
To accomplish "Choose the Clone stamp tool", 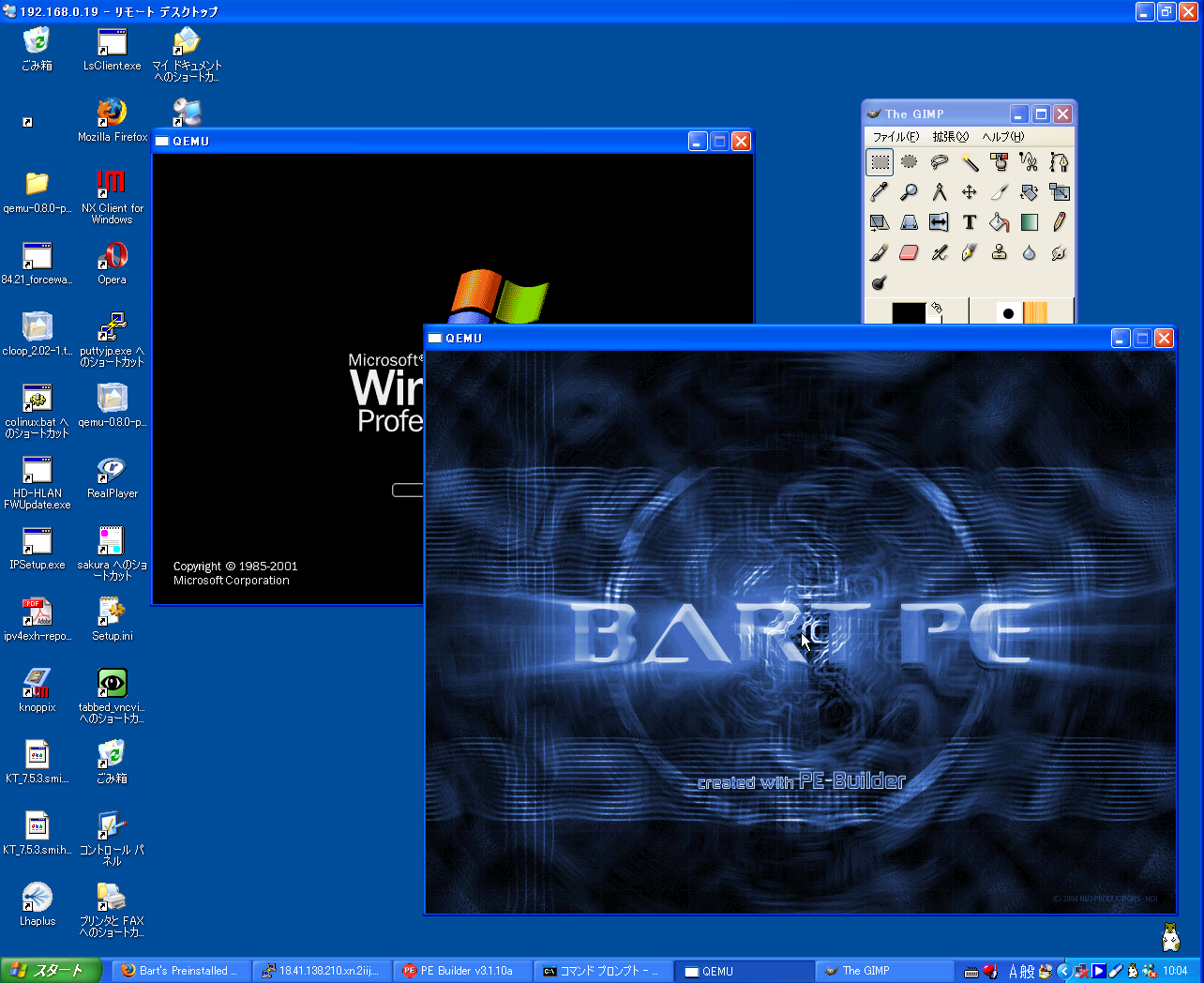I will tap(1000, 252).
